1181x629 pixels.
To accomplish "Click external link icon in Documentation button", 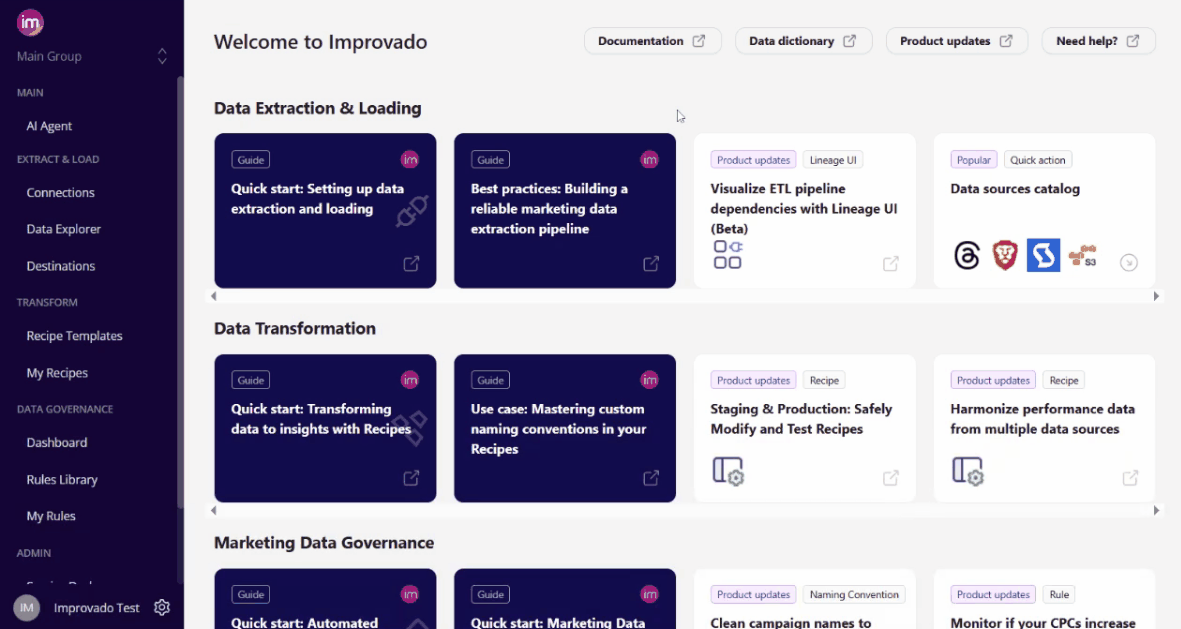I will click(x=699, y=41).
